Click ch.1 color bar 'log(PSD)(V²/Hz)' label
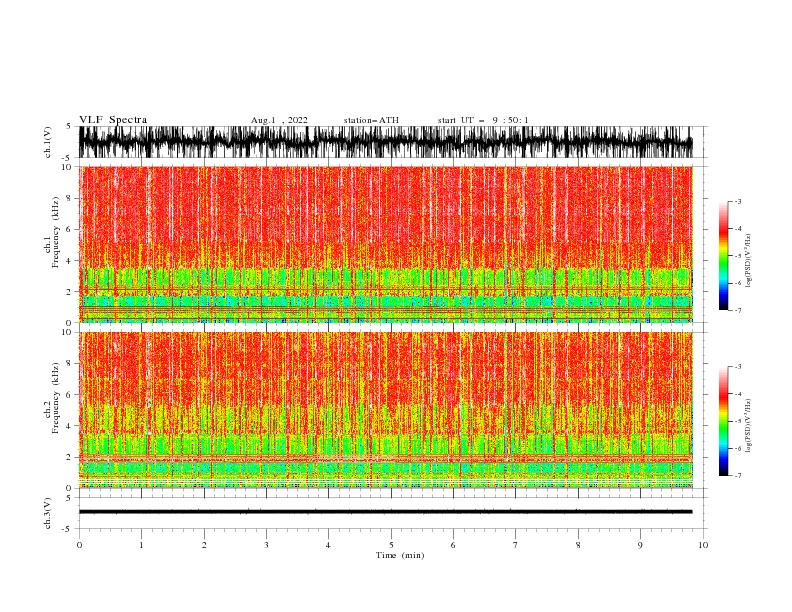This screenshot has height=612, width=792. point(749,261)
